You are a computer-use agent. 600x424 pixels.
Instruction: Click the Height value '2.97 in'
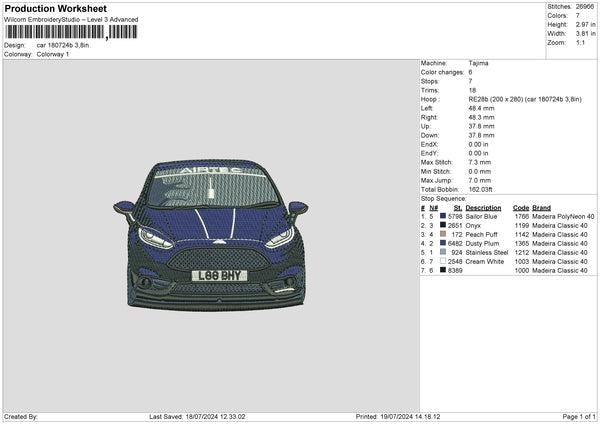point(585,24)
